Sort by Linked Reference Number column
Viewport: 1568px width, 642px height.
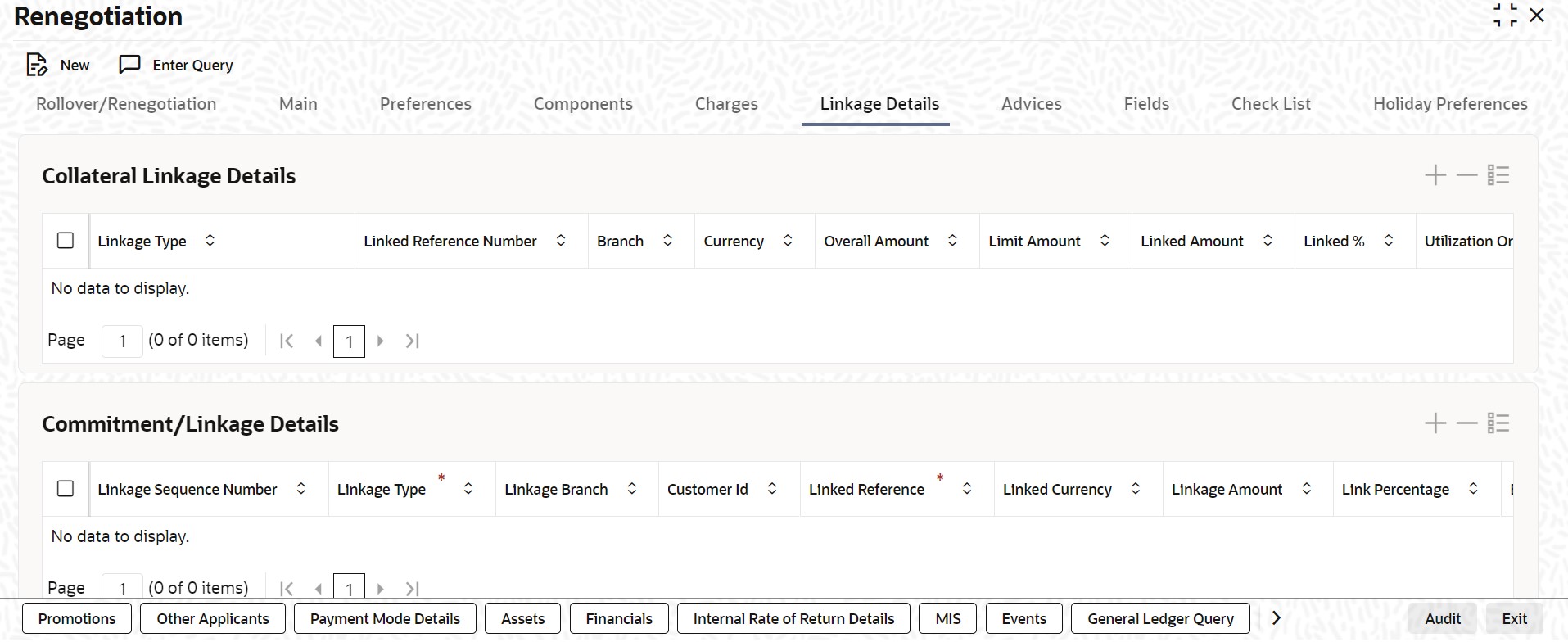pos(561,241)
